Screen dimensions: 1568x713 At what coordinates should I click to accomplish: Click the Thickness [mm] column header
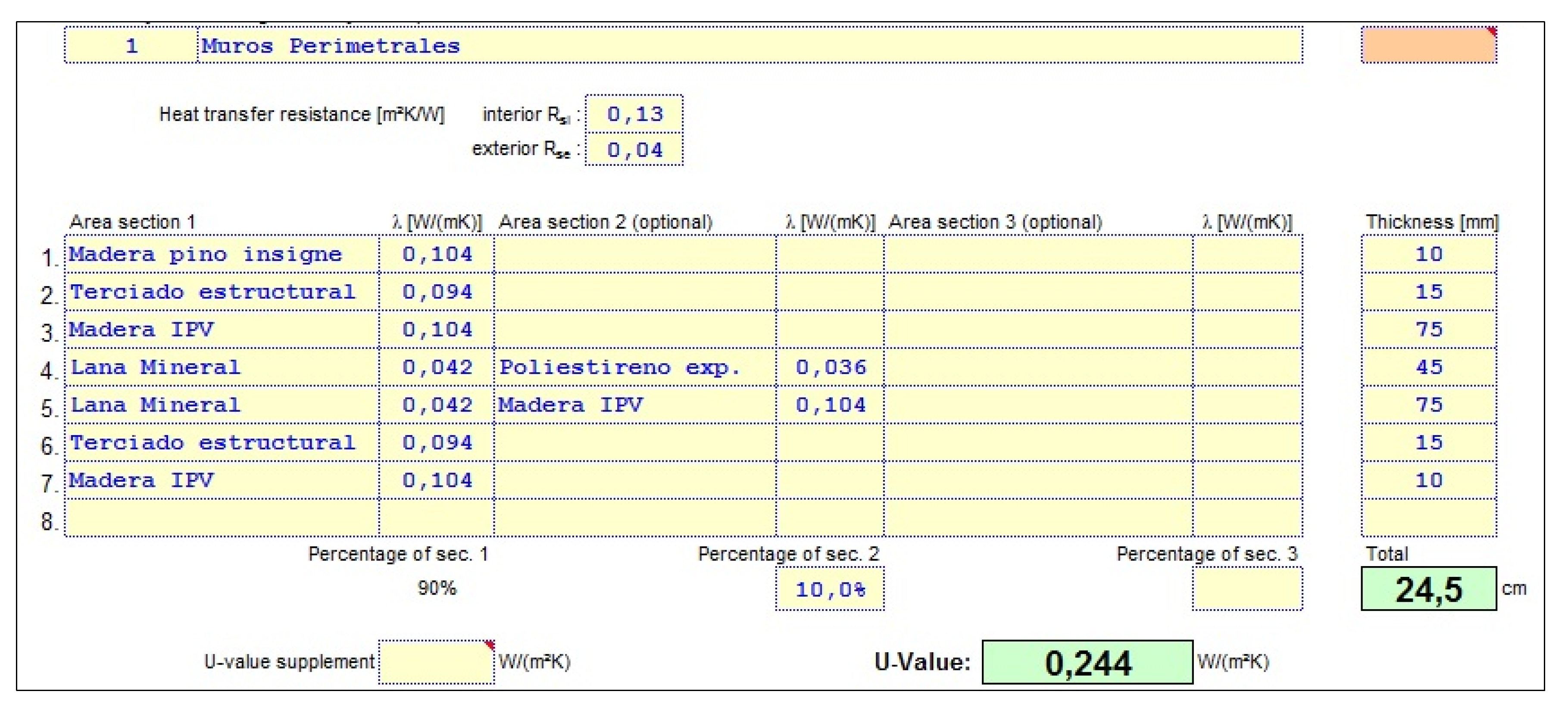tap(1432, 222)
